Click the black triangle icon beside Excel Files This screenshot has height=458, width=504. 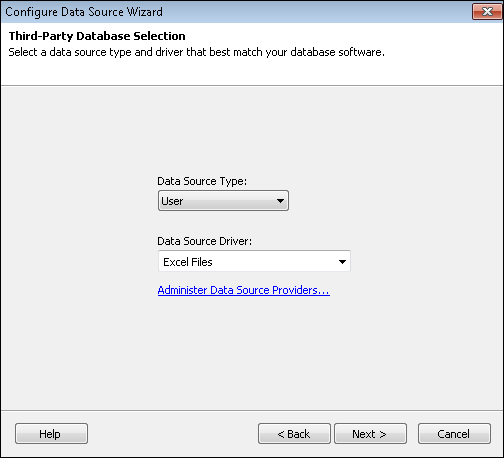click(342, 262)
